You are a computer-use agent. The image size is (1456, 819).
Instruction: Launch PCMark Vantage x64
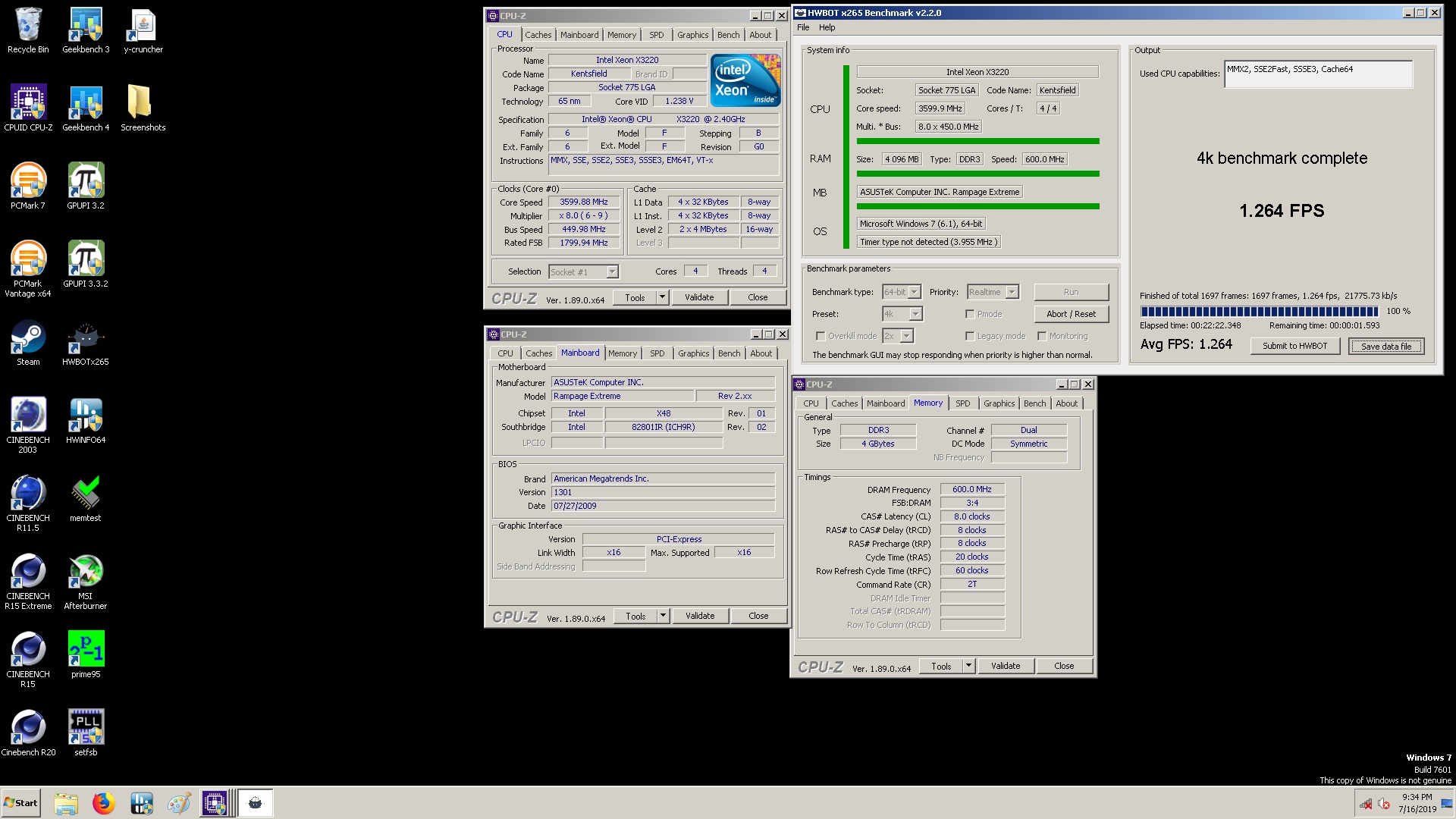[28, 269]
